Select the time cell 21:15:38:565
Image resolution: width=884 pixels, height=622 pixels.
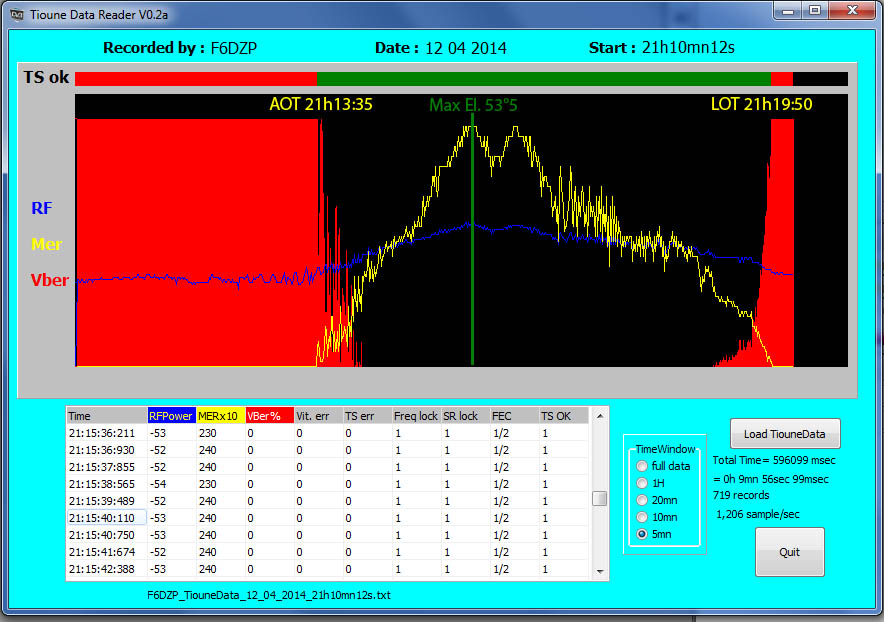107,484
